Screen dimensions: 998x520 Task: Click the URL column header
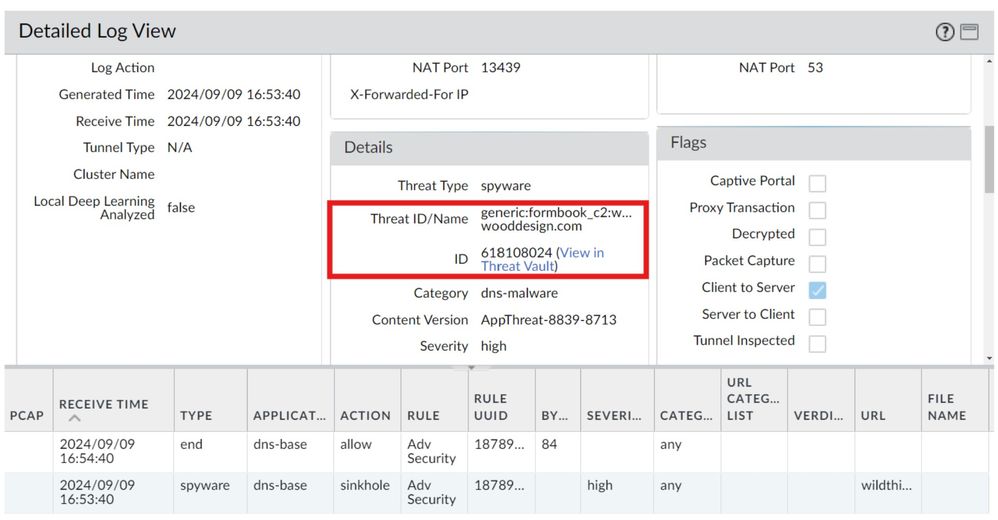[873, 415]
